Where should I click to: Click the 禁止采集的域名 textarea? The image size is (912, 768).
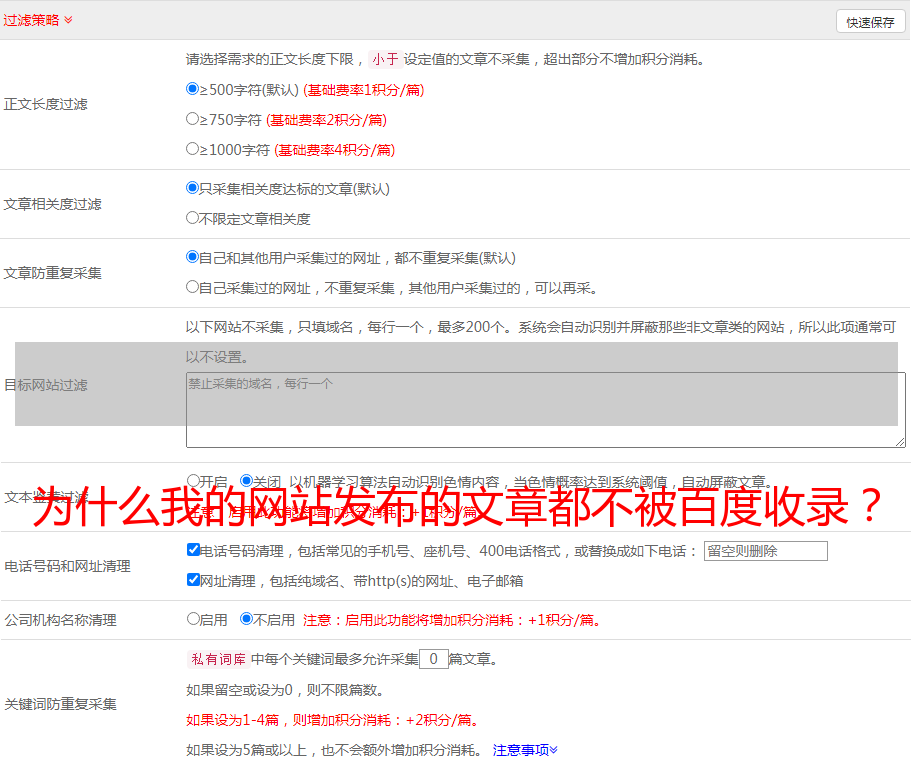[x=545, y=410]
